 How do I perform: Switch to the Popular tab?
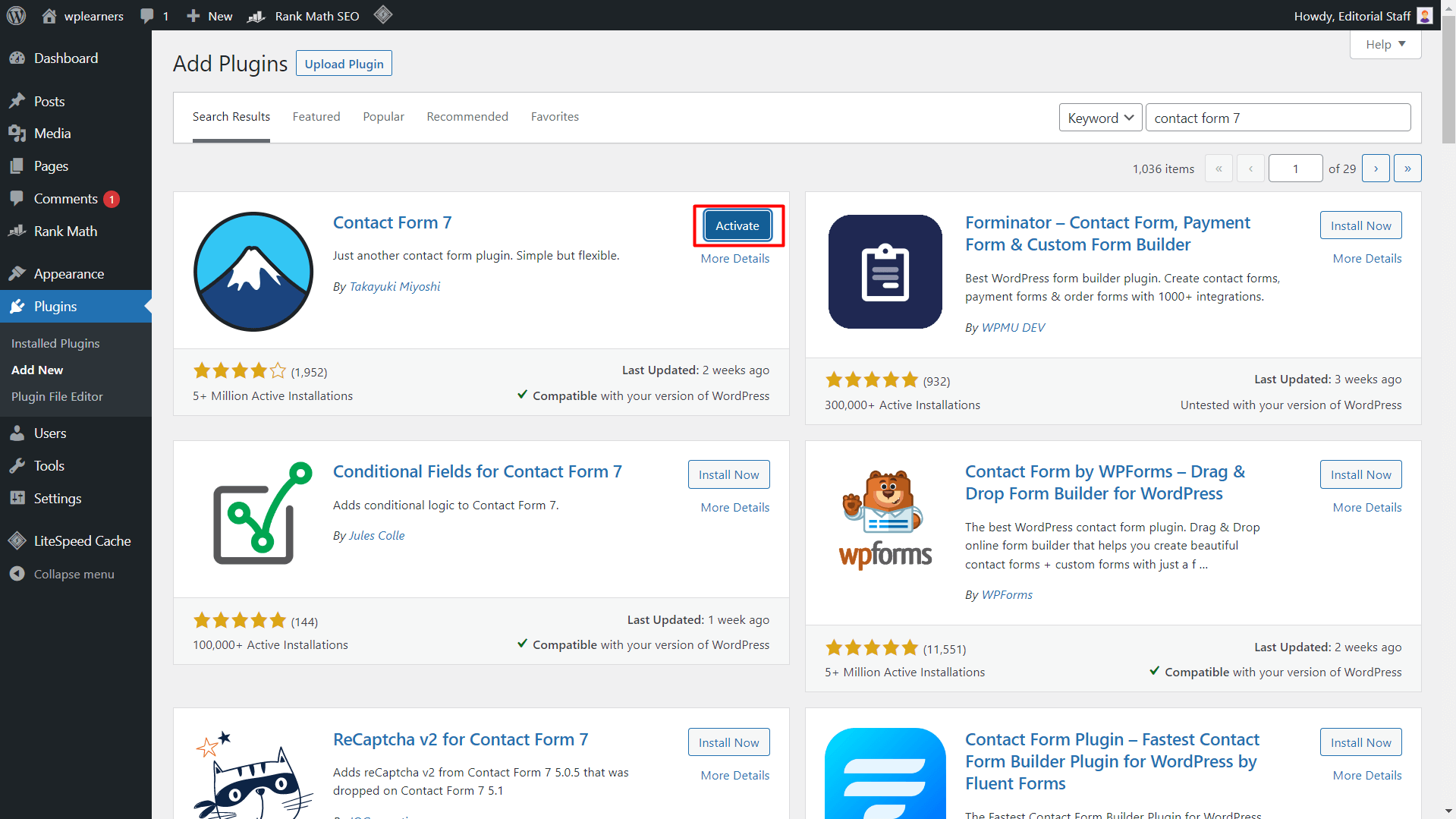pyautogui.click(x=383, y=117)
